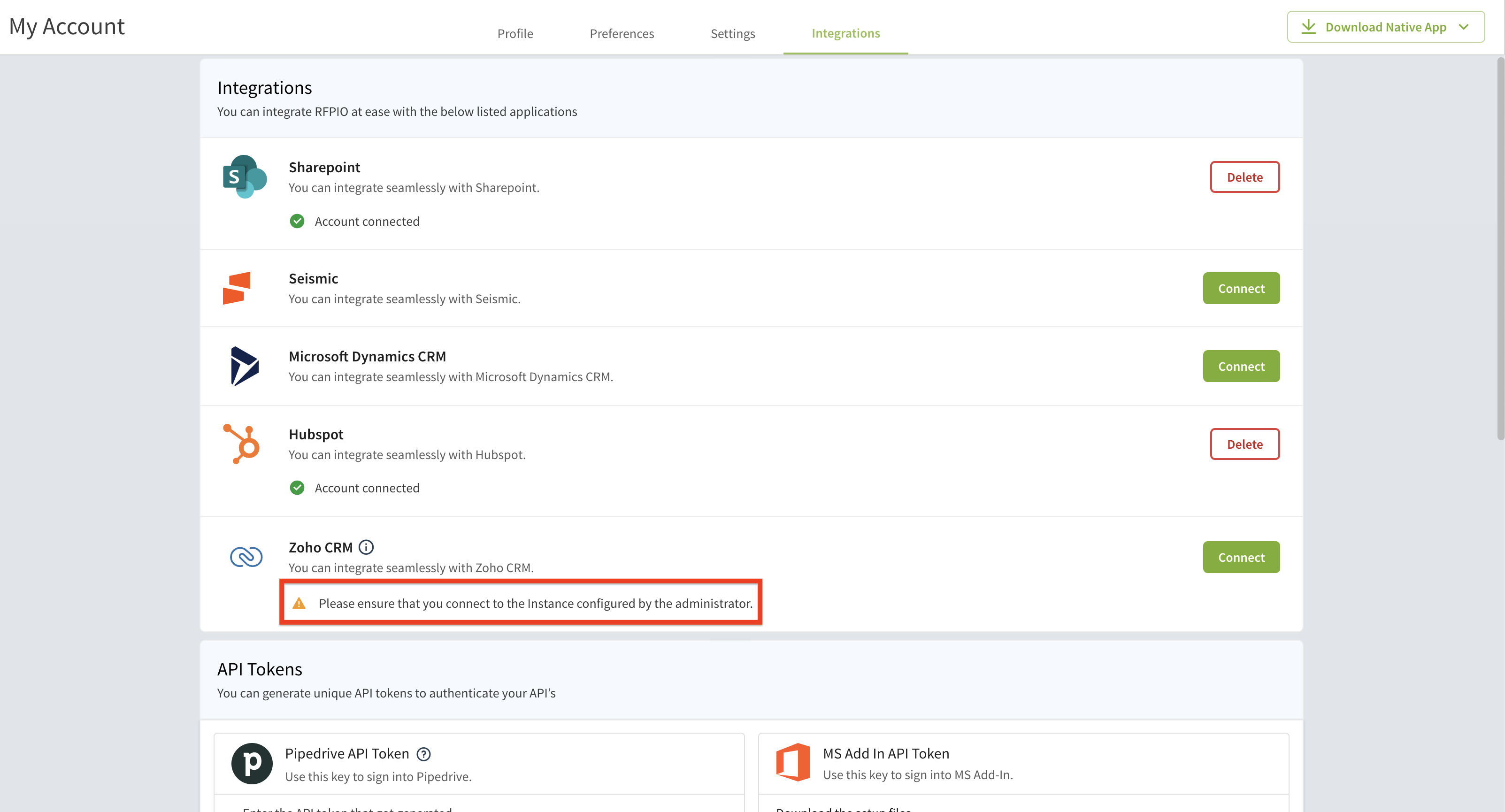This screenshot has width=1505, height=812.
Task: Click 'You can integrate seamlessly with Seismic.'
Action: coord(404,299)
